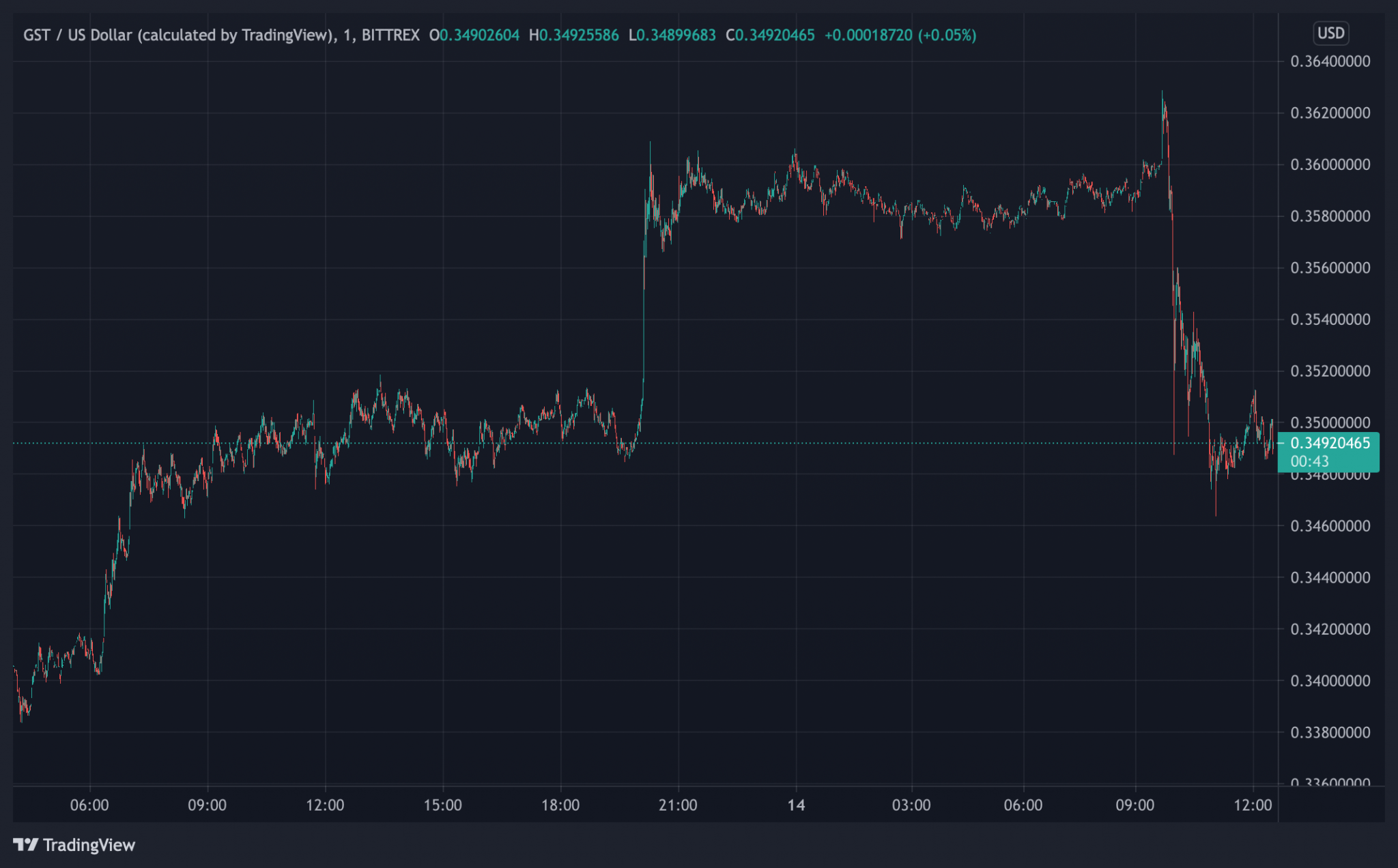The height and width of the screenshot is (868, 1398).
Task: Click the High value 0.34925586
Action: point(579,35)
